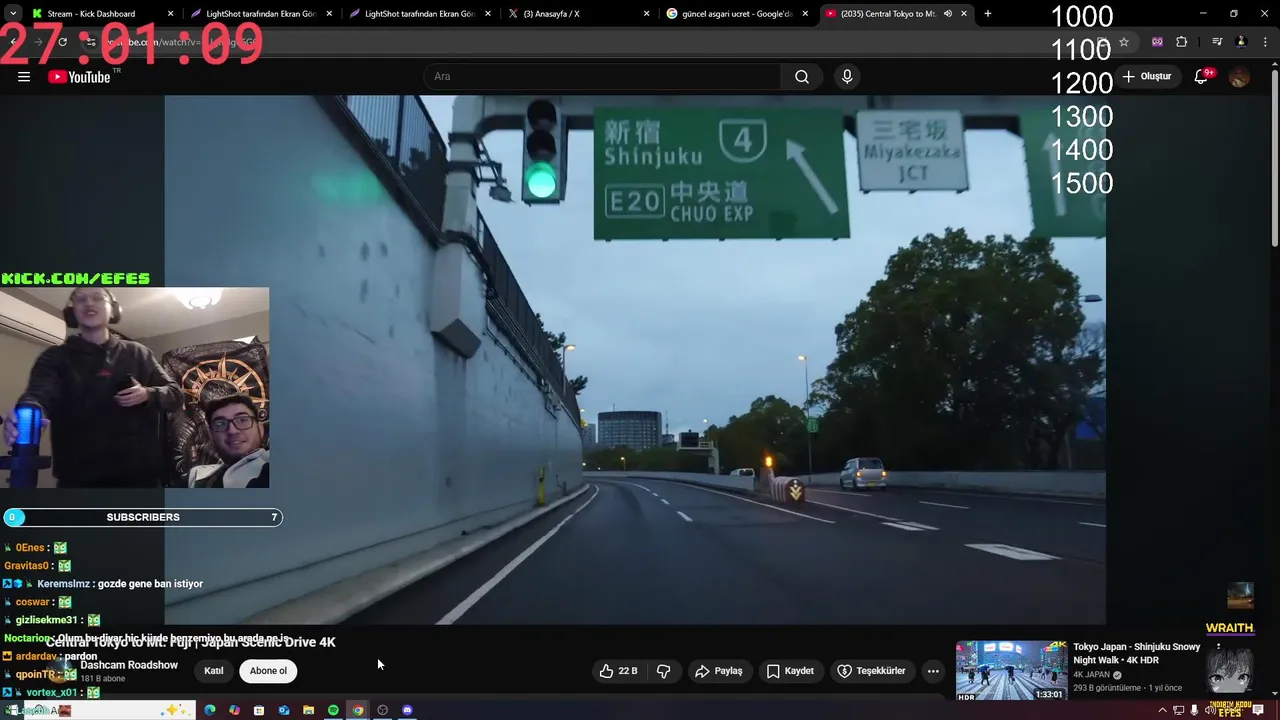Open YouTube notifications bell
This screenshot has height=720, width=1280.
(x=1202, y=77)
